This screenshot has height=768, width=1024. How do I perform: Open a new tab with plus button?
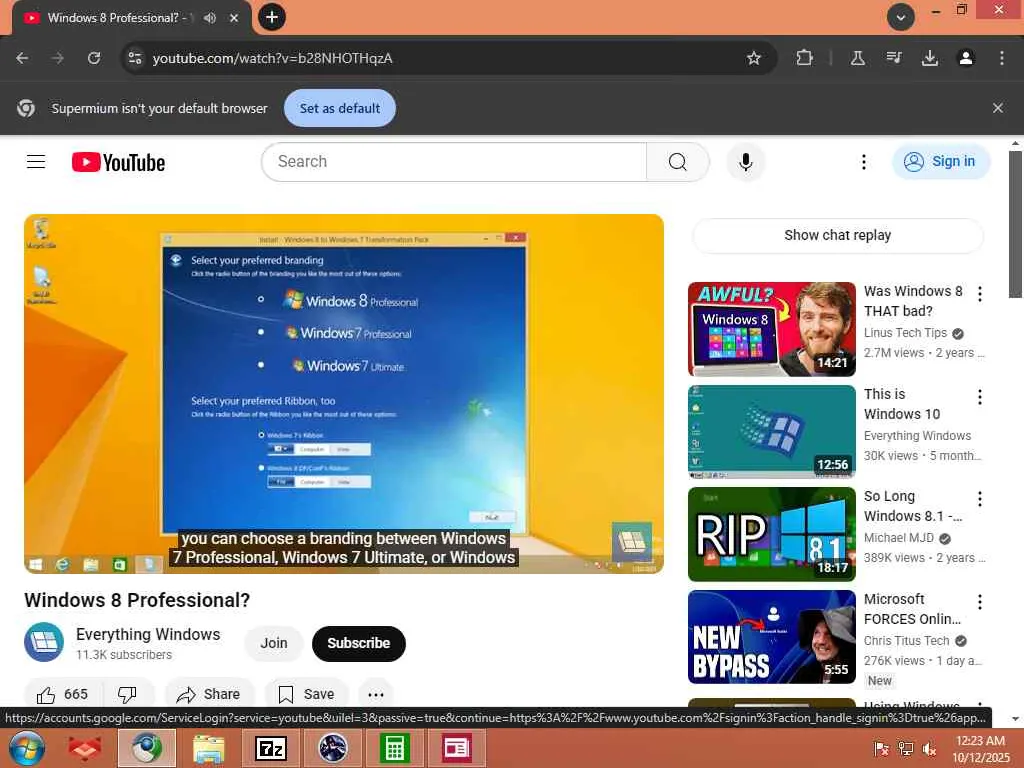coord(272,17)
